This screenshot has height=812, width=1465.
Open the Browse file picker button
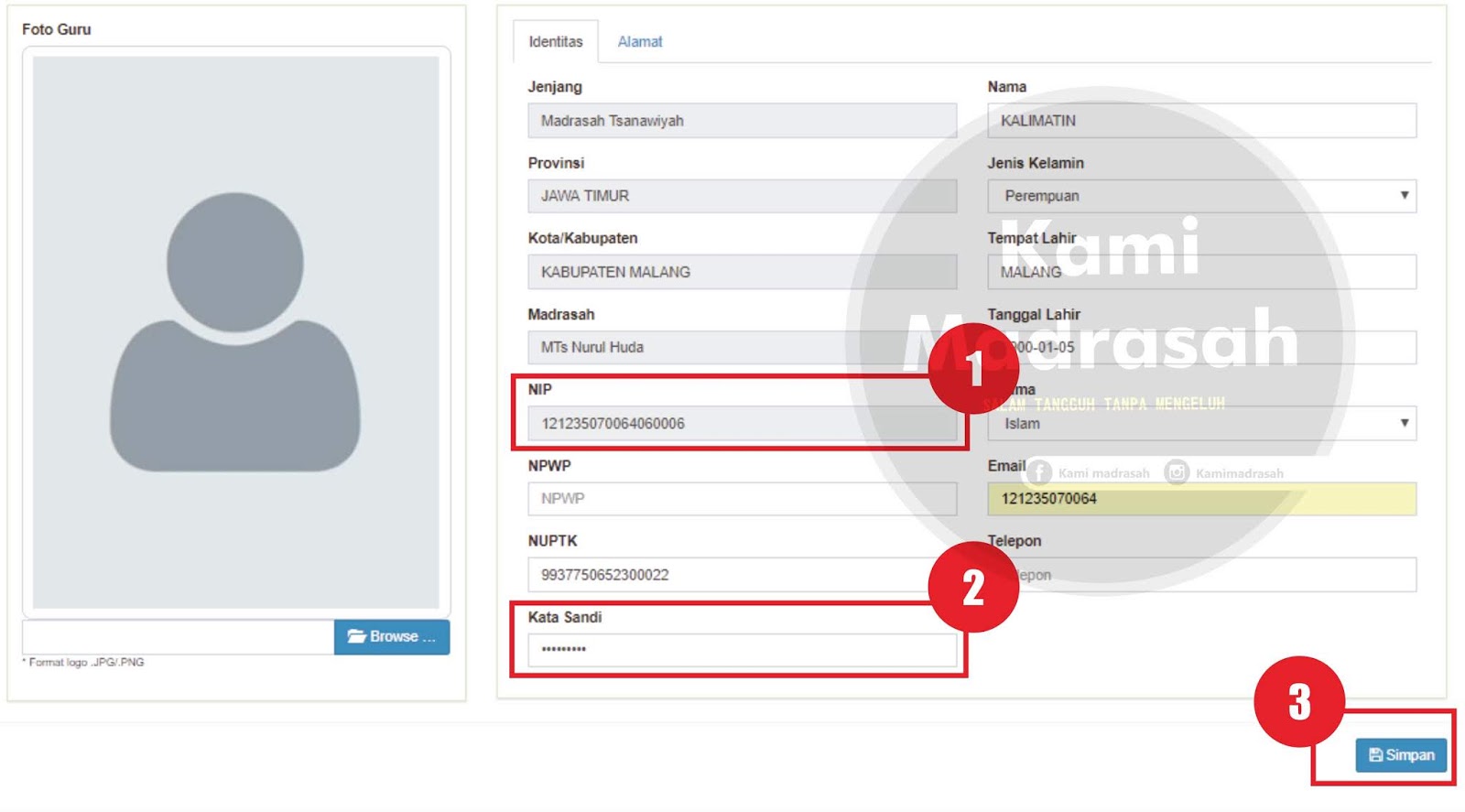point(392,636)
